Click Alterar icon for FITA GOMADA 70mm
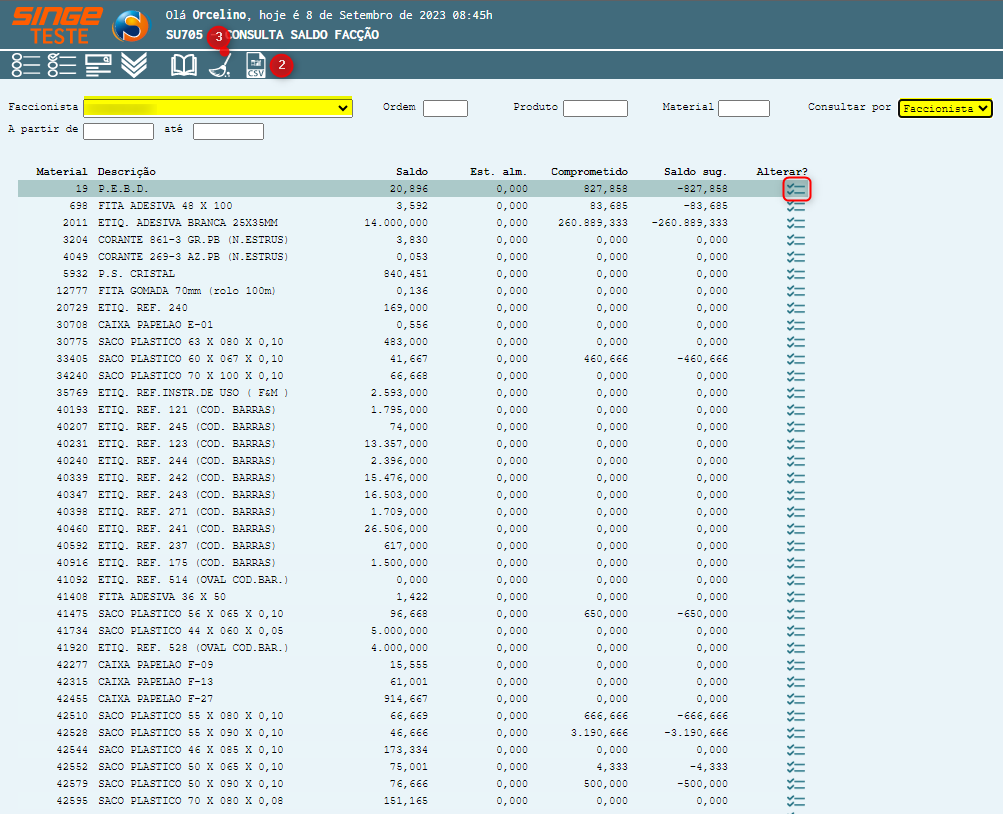The width and height of the screenshot is (1003, 814). (796, 291)
